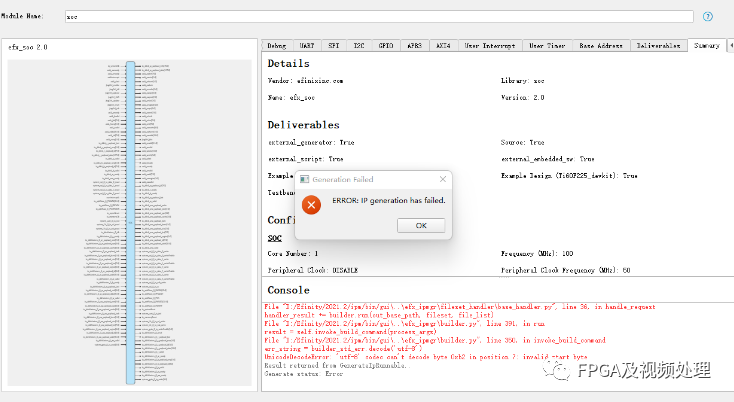Click the Generation Failed dialog window icon
Viewport: 734px width, 402px height.
304,179
